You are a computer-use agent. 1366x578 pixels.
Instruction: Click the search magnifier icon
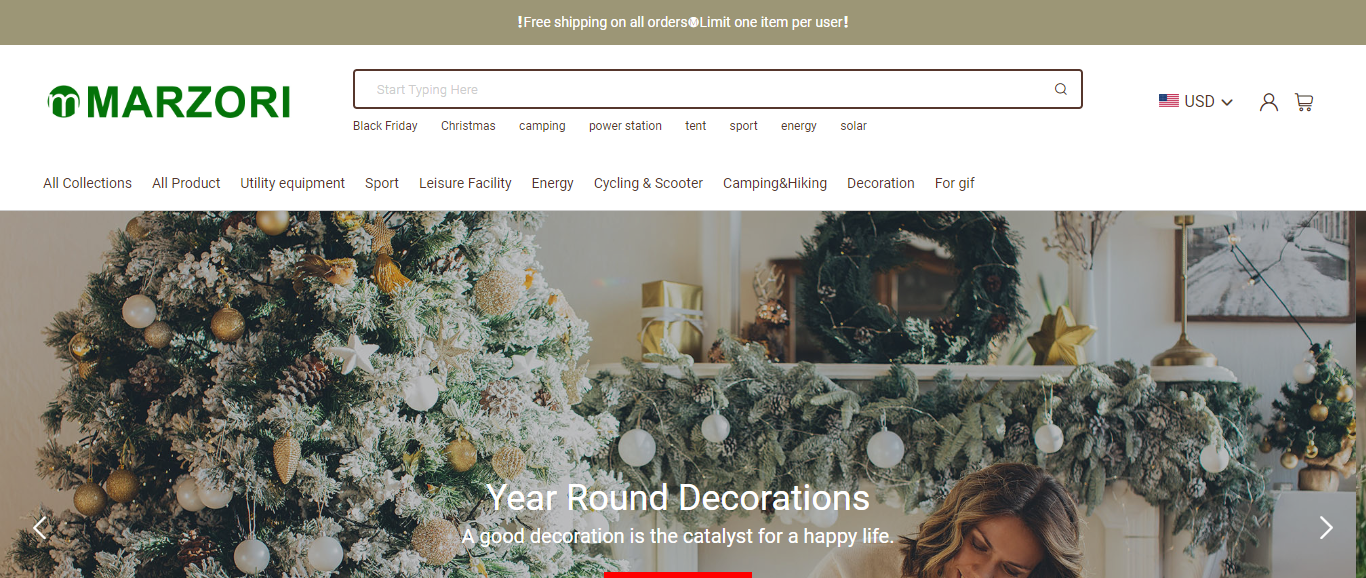pyautogui.click(x=1061, y=89)
